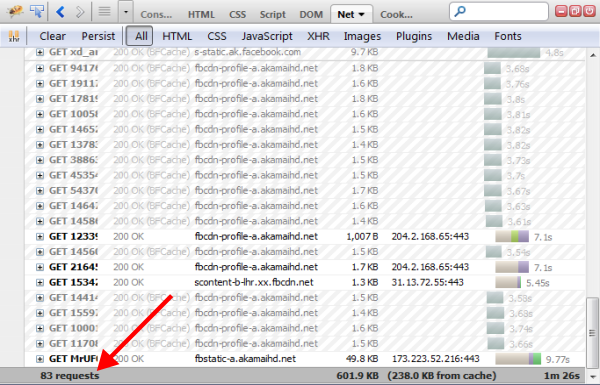Filter requests by Media
Screen dimensions: 600x385
463,36
